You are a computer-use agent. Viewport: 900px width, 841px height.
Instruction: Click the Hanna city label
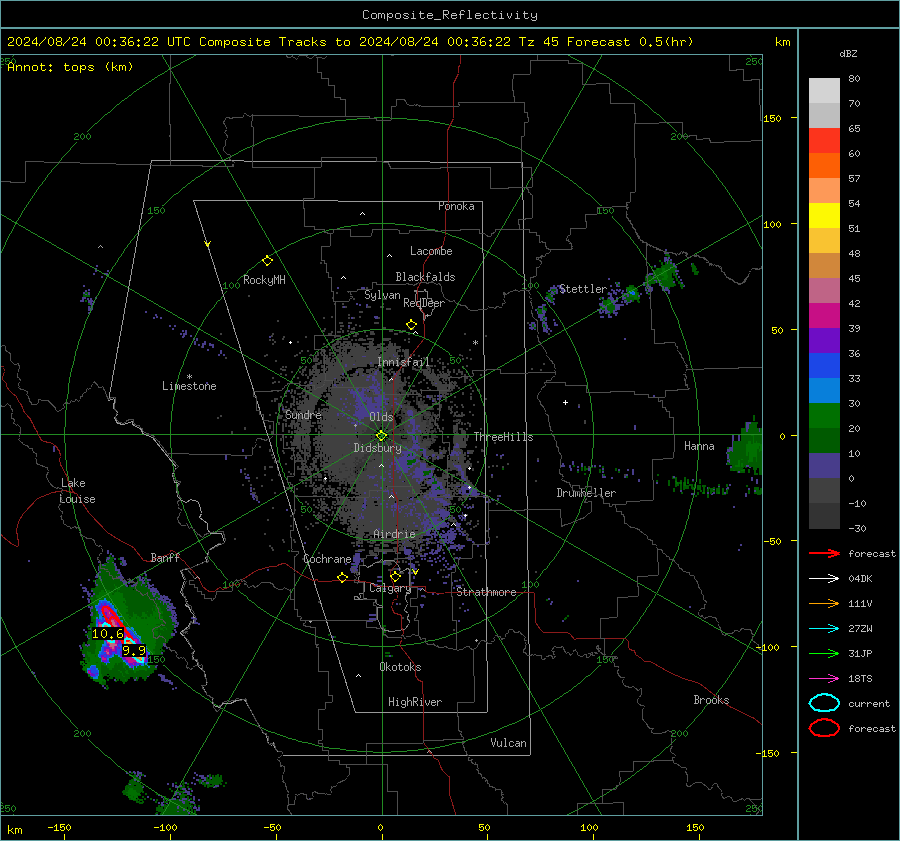click(x=699, y=446)
